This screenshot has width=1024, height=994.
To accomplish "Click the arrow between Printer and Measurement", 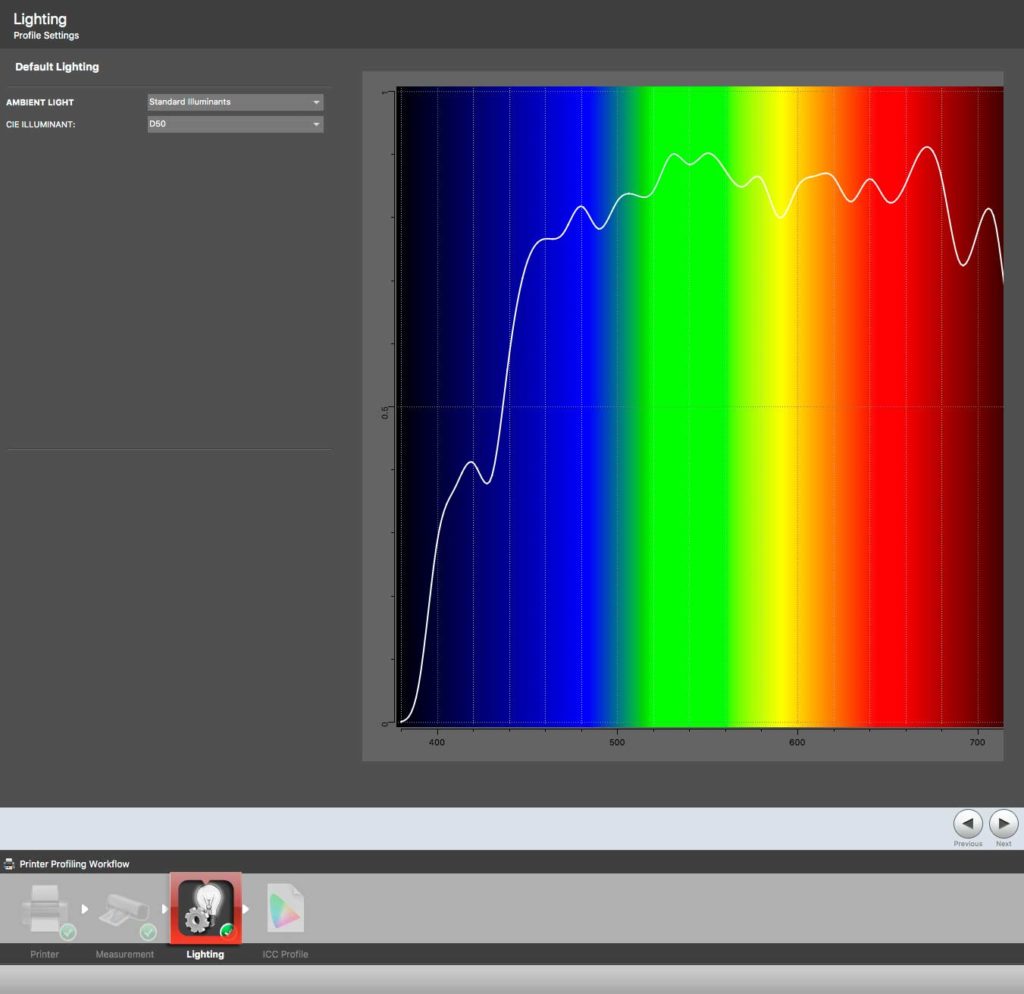I will pyautogui.click(x=84, y=908).
